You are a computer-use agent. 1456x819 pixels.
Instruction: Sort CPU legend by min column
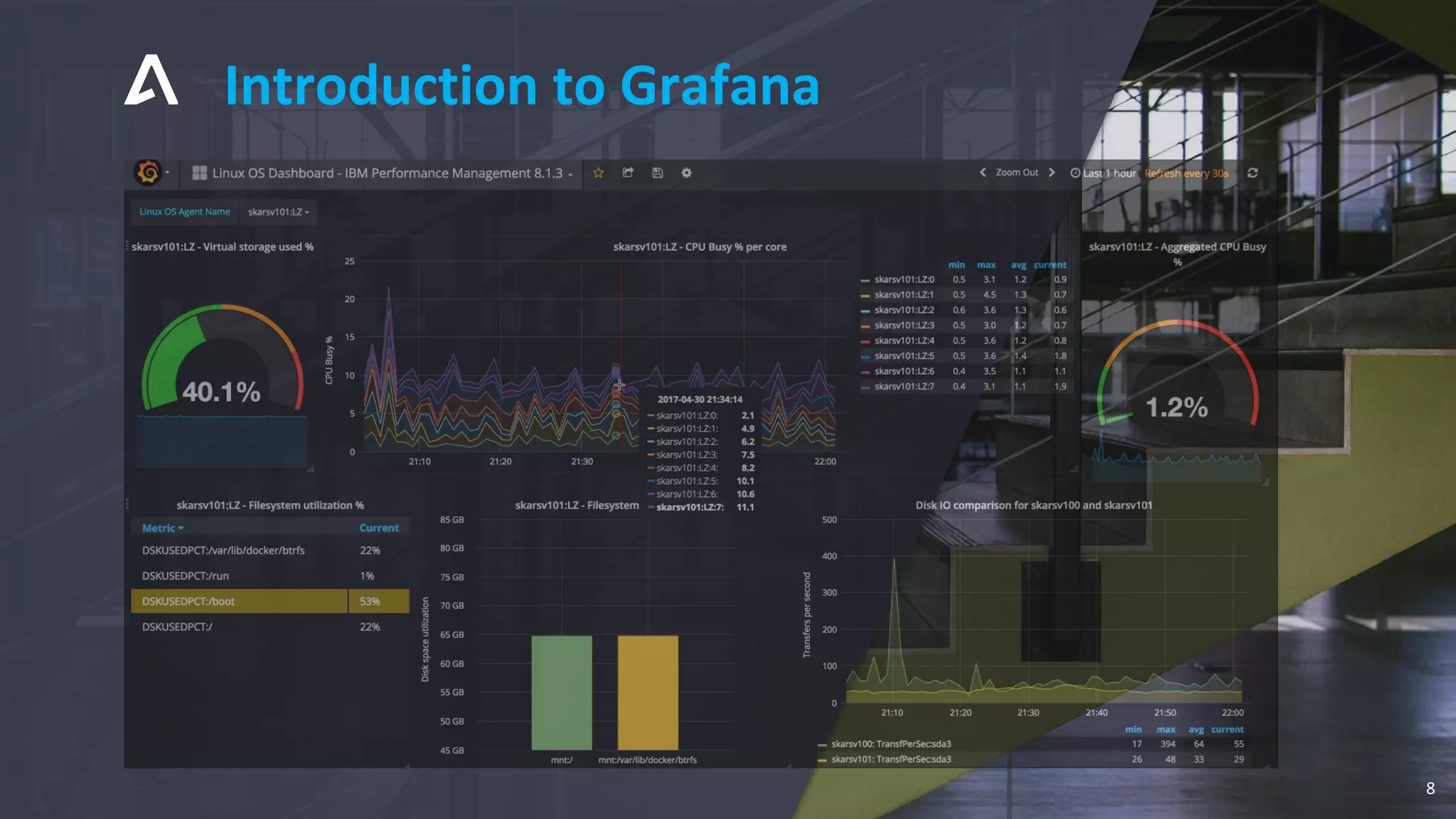point(956,264)
